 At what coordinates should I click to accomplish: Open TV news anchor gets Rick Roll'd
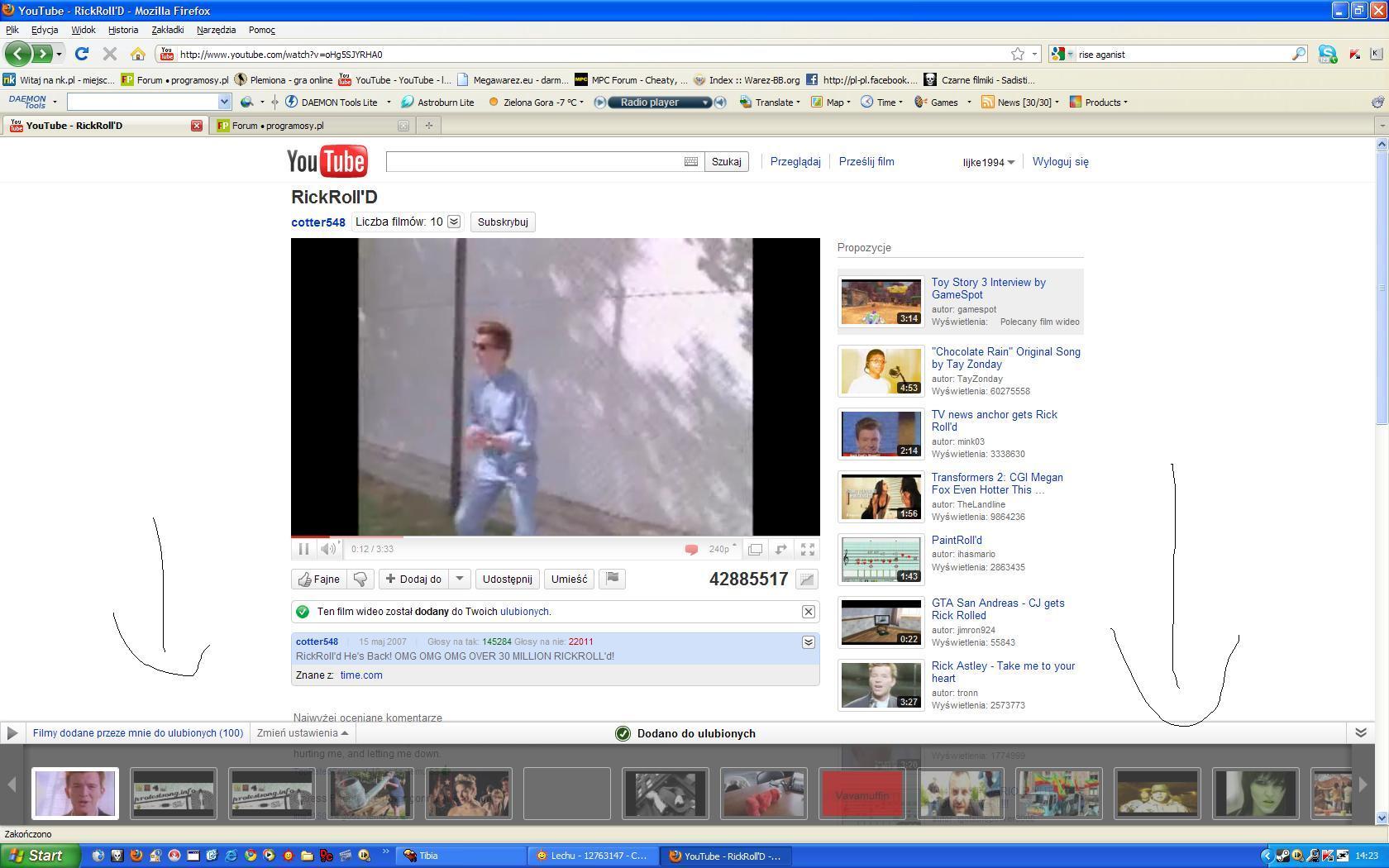tap(995, 421)
